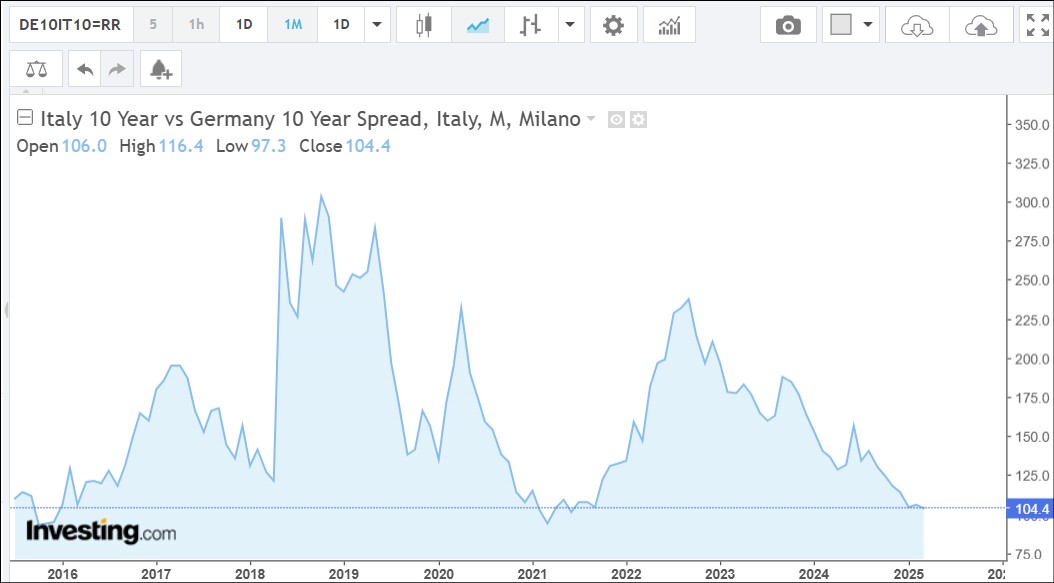The height and width of the screenshot is (583, 1054).
Task: Switch to area chart style
Action: pos(477,25)
